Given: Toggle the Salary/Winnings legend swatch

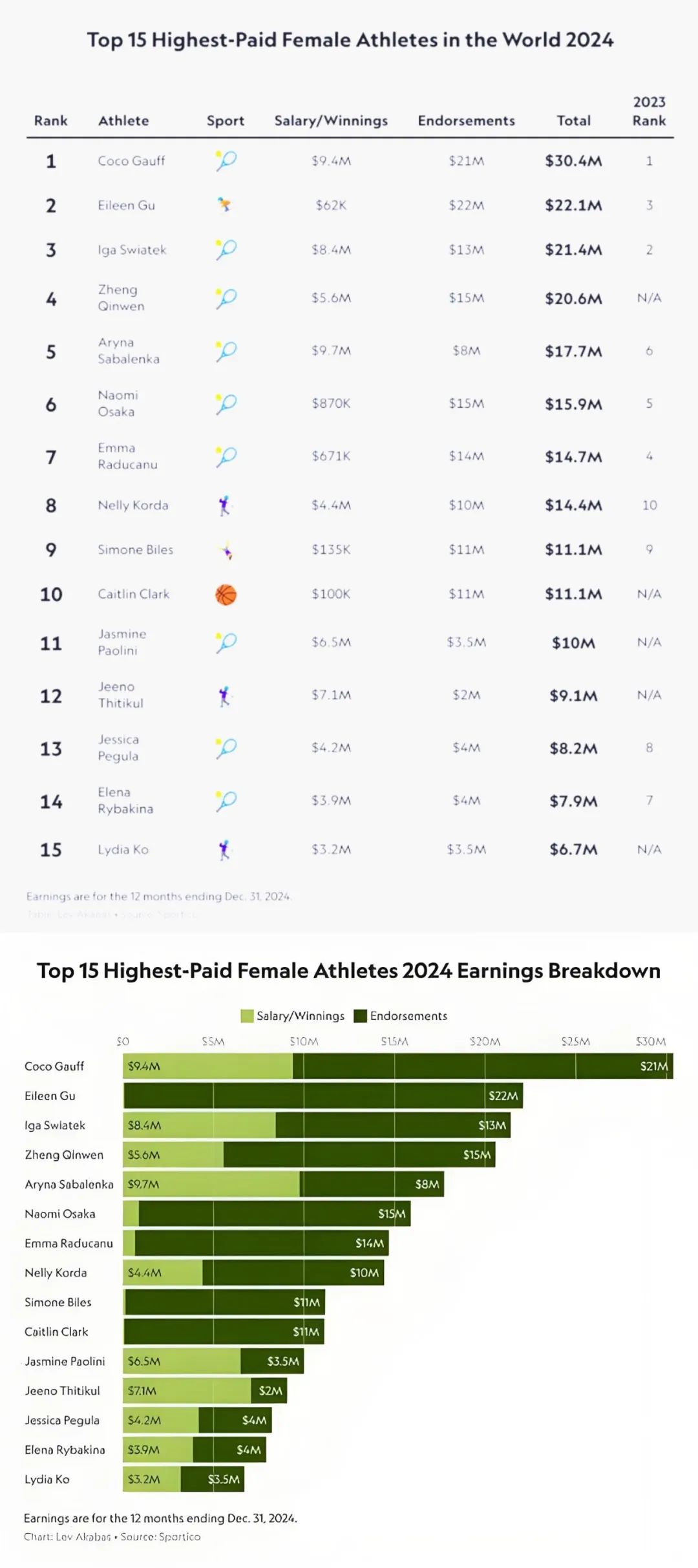Looking at the screenshot, I should (247, 1015).
